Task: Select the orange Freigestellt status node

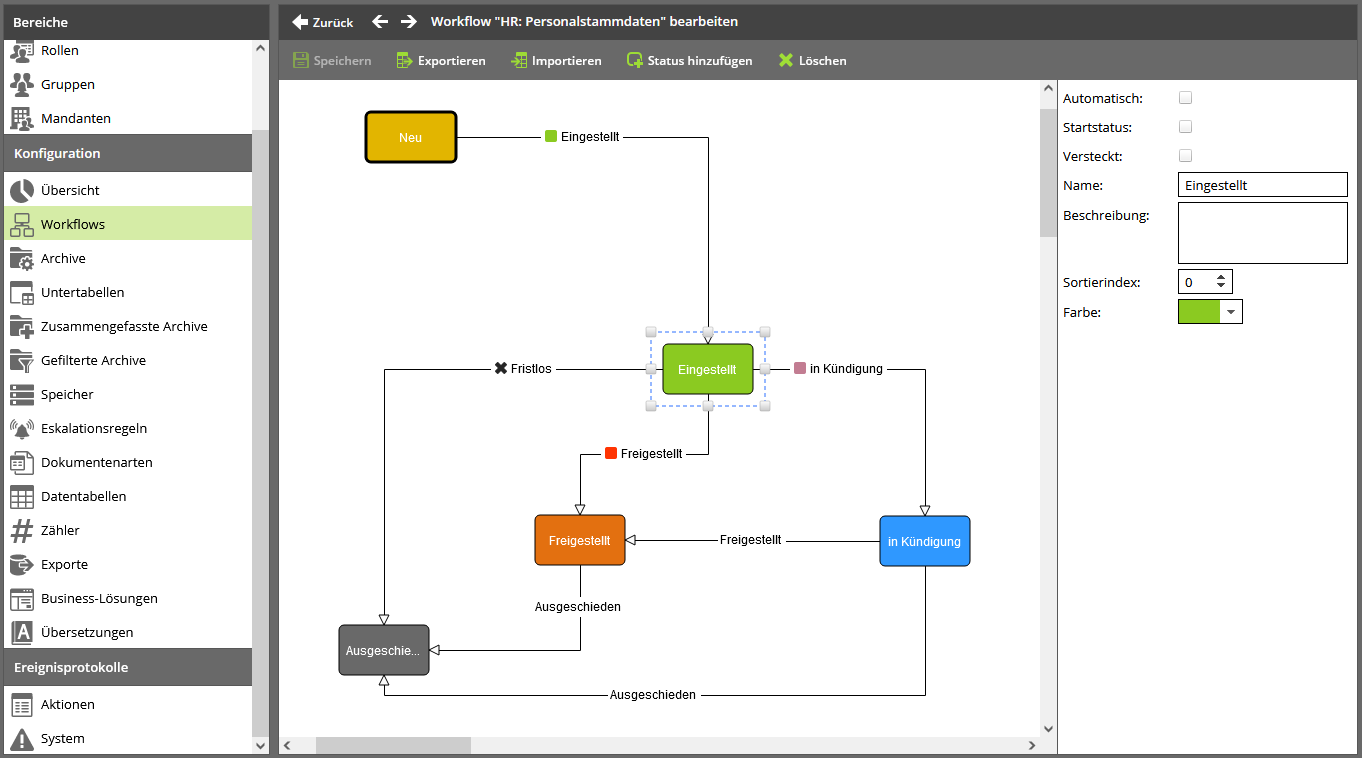Action: pos(580,540)
